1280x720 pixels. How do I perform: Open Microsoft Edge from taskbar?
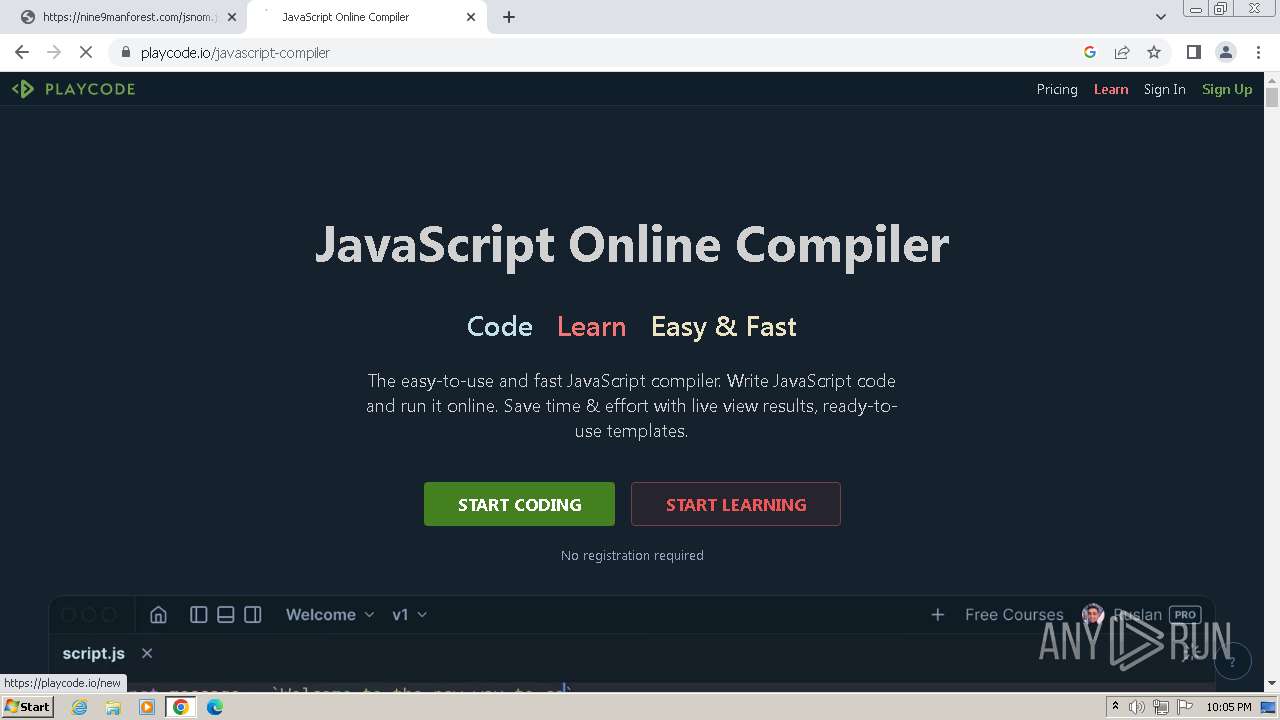click(215, 707)
